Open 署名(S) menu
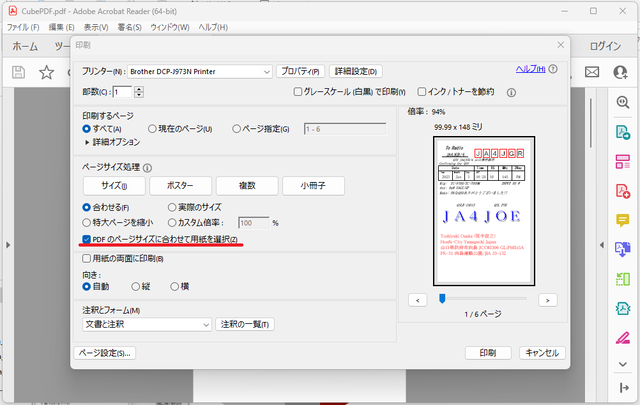This screenshot has height=405, width=640. [x=129, y=27]
